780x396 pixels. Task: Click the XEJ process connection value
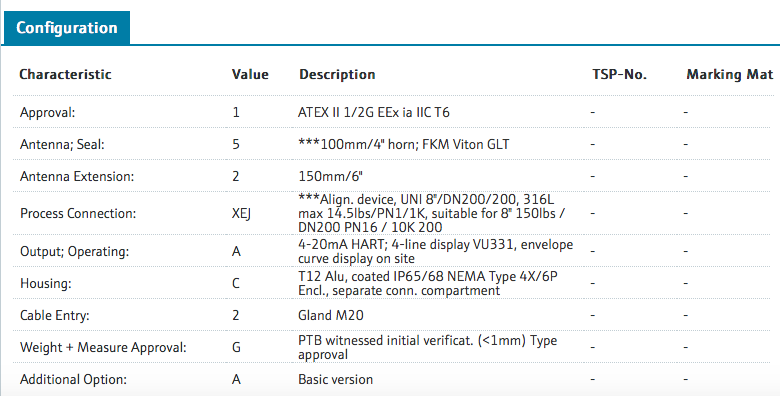tap(241, 214)
